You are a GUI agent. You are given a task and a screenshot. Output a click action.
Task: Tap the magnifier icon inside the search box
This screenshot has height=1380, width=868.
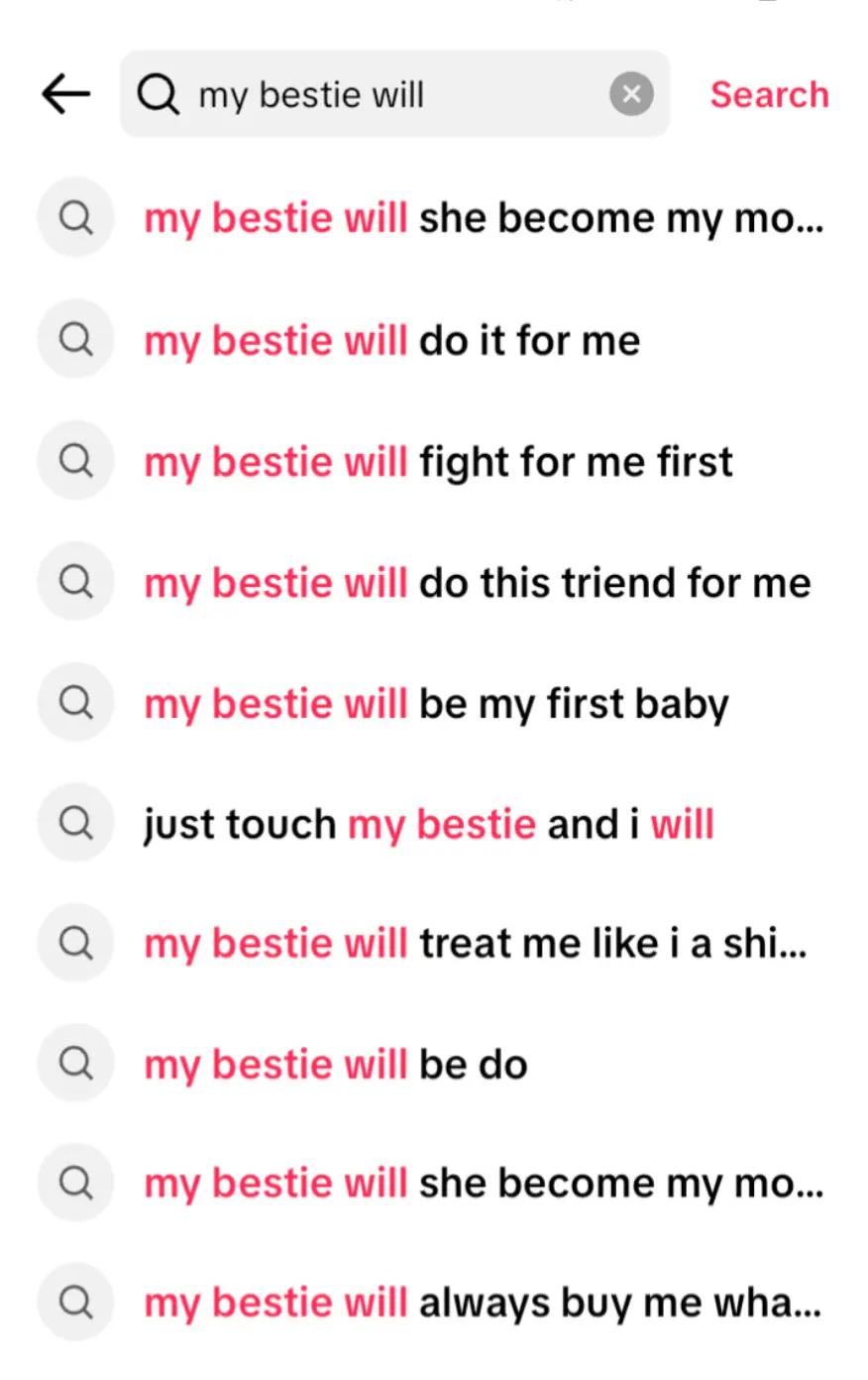(x=158, y=95)
